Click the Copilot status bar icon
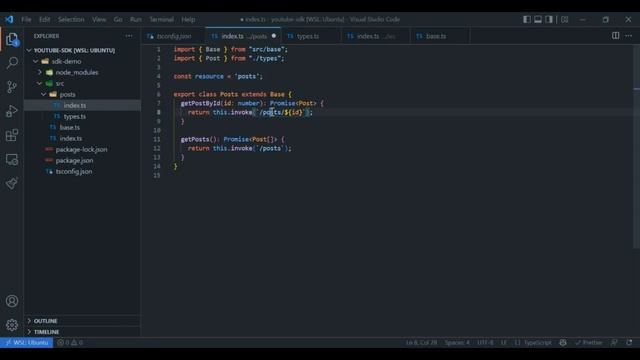Image resolution: width=640 pixels, height=360 pixels. [563, 342]
